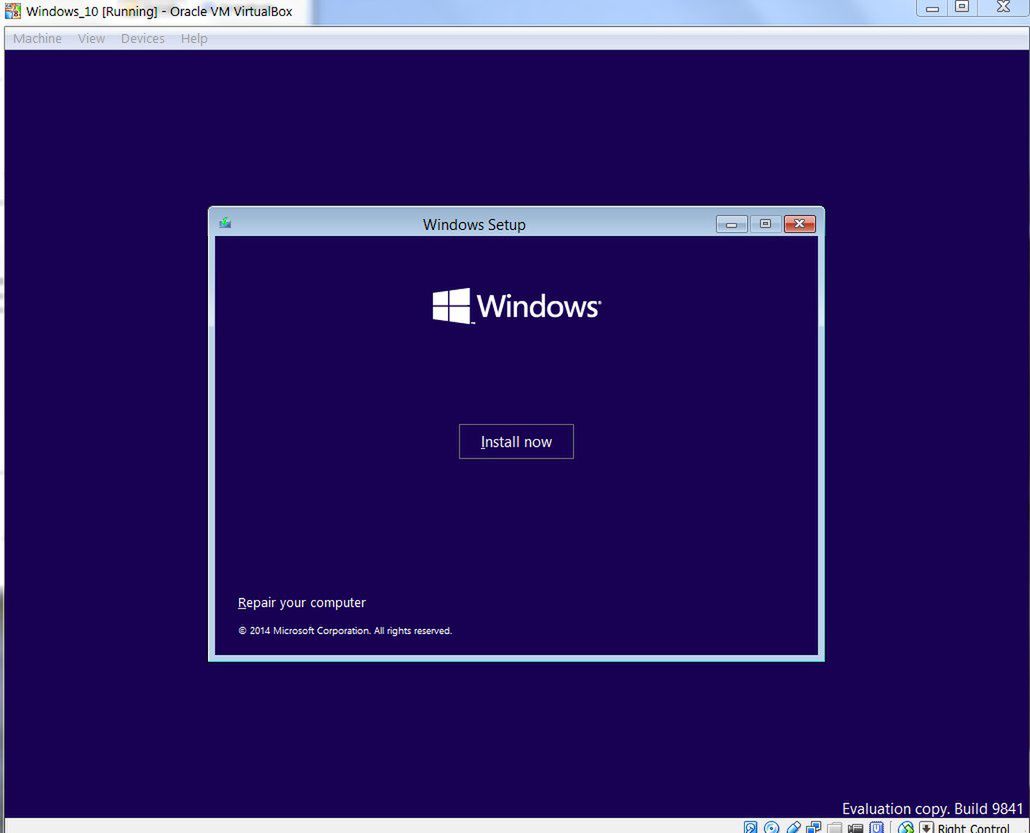Open the Devices menu
This screenshot has height=833, width=1030.
(143, 39)
